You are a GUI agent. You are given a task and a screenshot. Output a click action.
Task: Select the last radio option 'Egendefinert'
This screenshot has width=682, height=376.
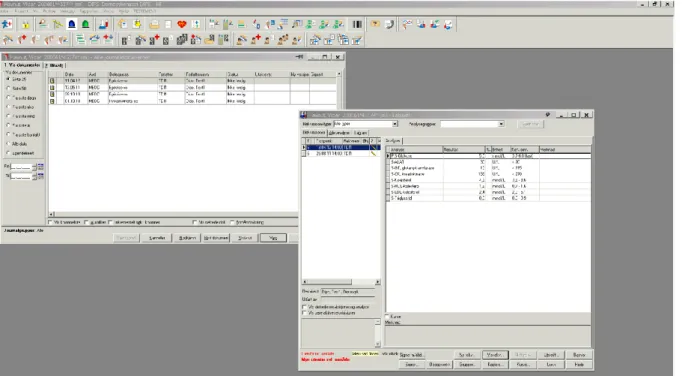[x=8, y=153]
